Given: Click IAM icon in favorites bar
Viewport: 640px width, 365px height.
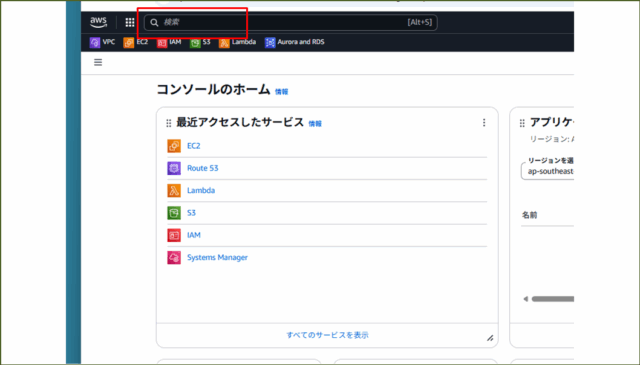Looking at the screenshot, I should pos(162,42).
